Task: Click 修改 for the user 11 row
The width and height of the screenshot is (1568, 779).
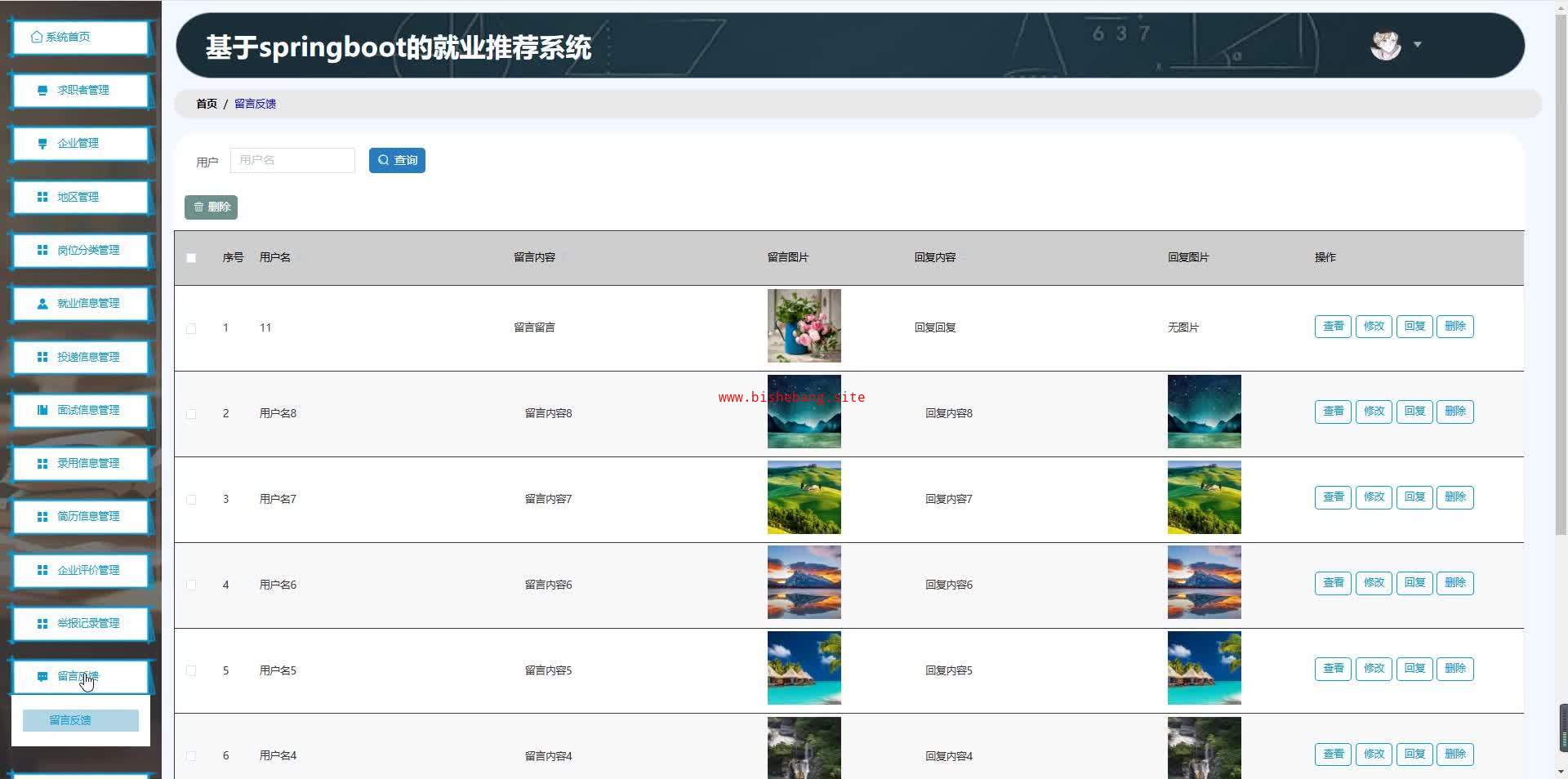Action: pos(1374,327)
